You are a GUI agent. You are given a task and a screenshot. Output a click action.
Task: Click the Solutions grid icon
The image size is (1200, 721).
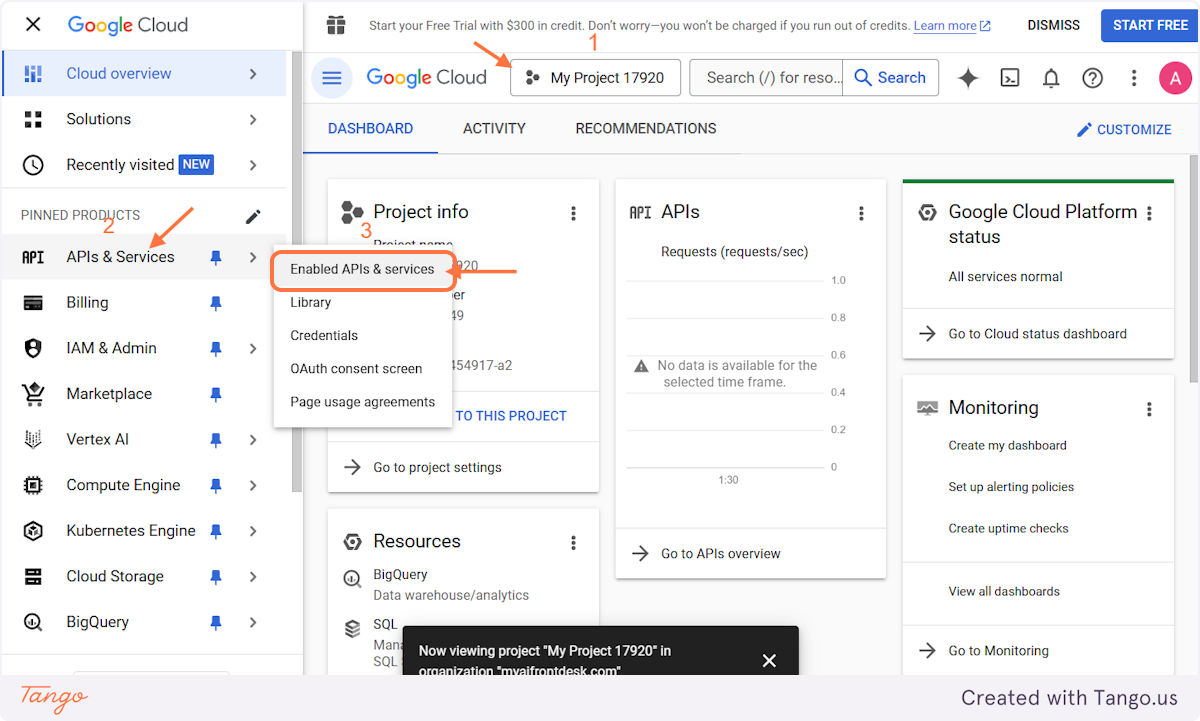[x=33, y=119]
